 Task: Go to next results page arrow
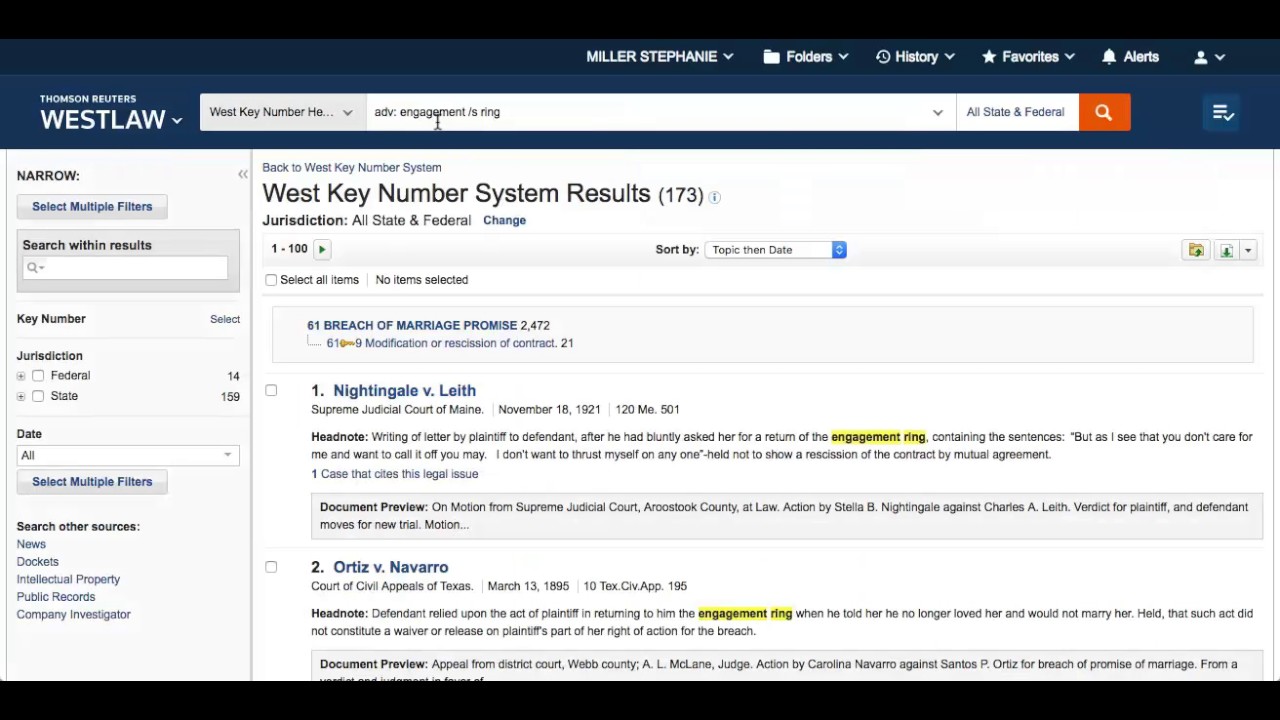pyautogui.click(x=322, y=249)
